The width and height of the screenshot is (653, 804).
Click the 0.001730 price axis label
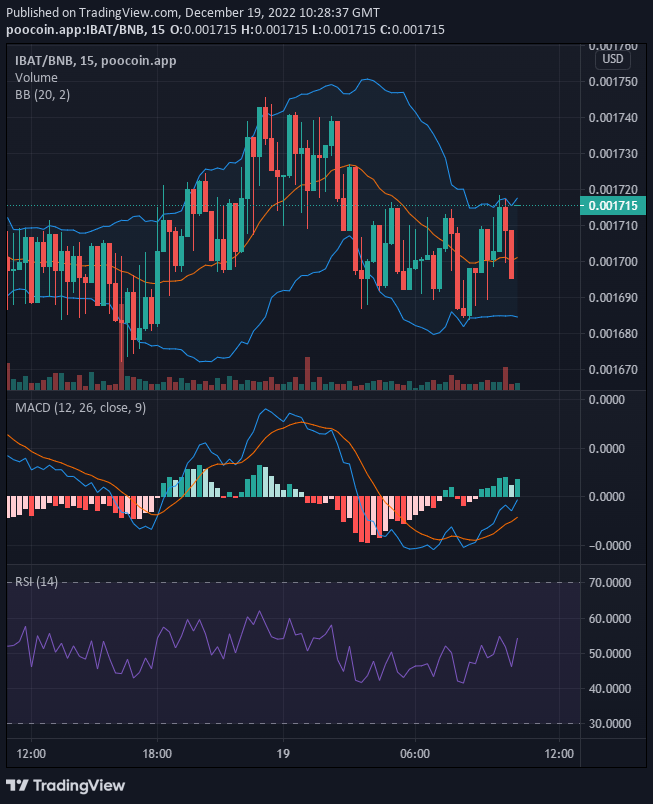pos(613,153)
